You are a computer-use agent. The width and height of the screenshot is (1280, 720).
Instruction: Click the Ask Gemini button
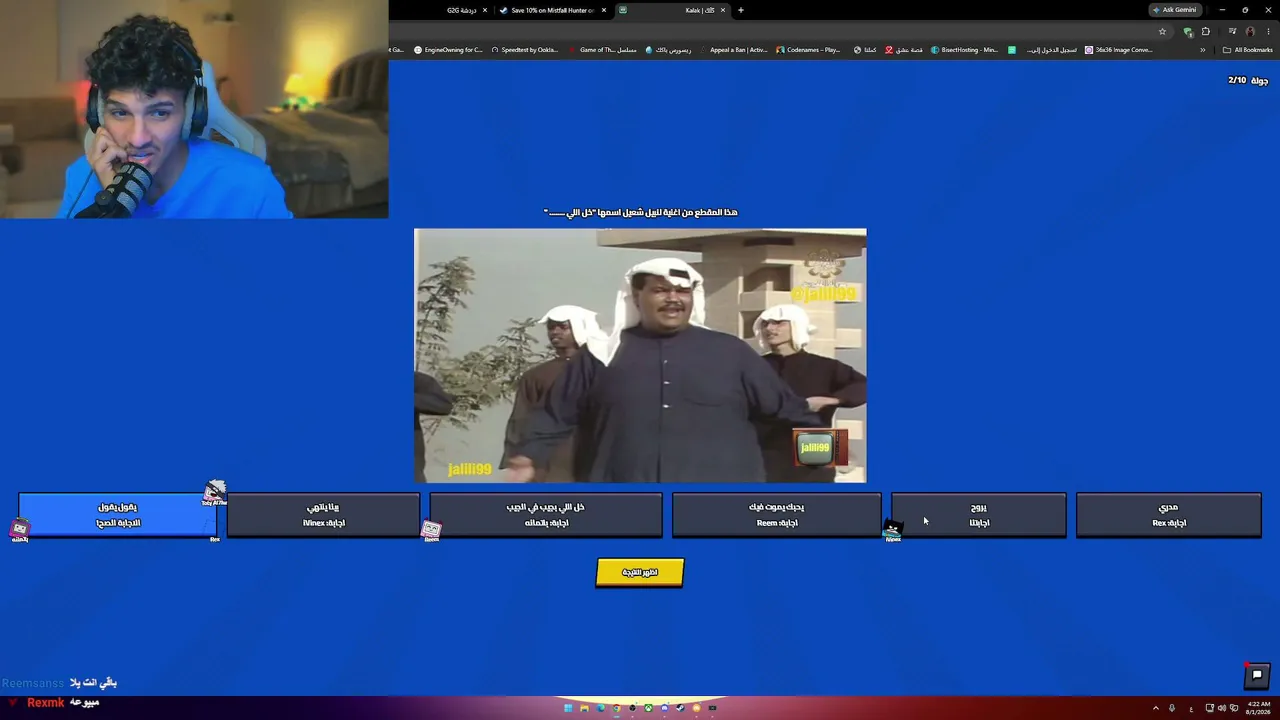1174,10
